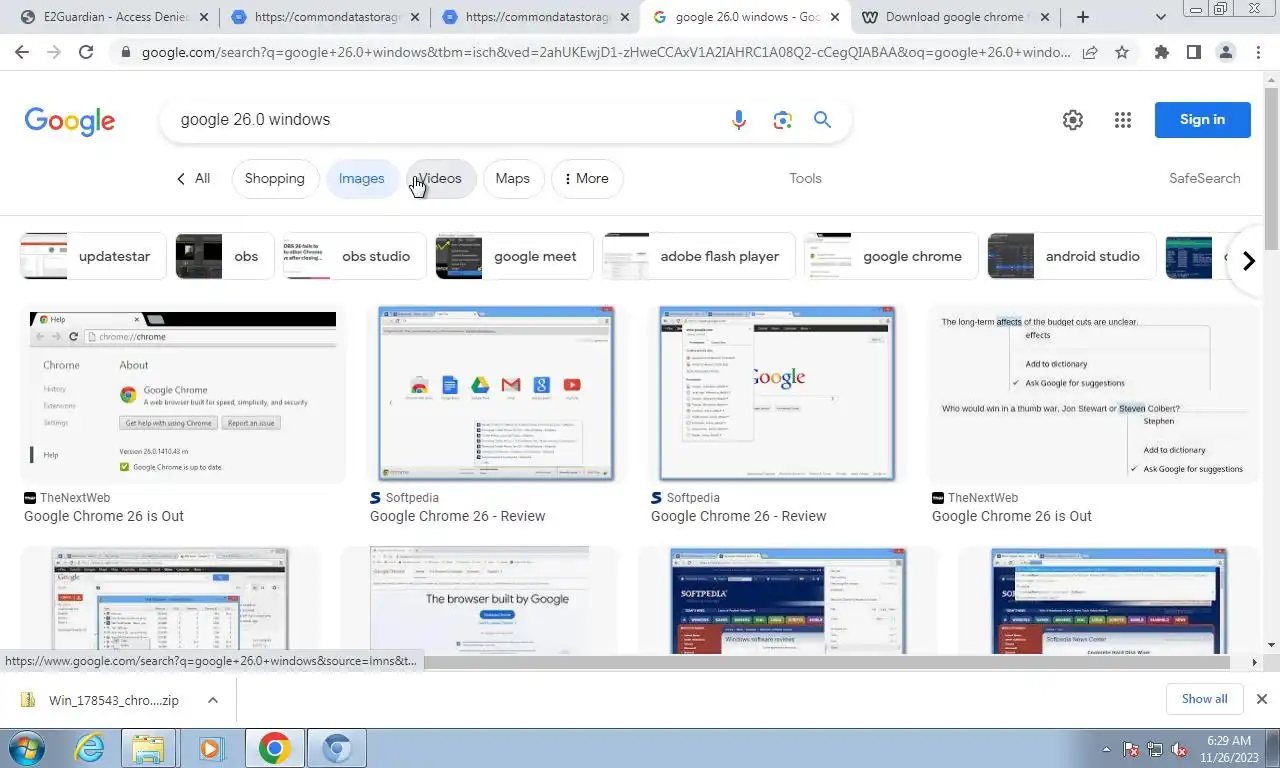Viewport: 1280px width, 768px height.
Task: Open Chrome's three-dot menu
Action: 1258,52
